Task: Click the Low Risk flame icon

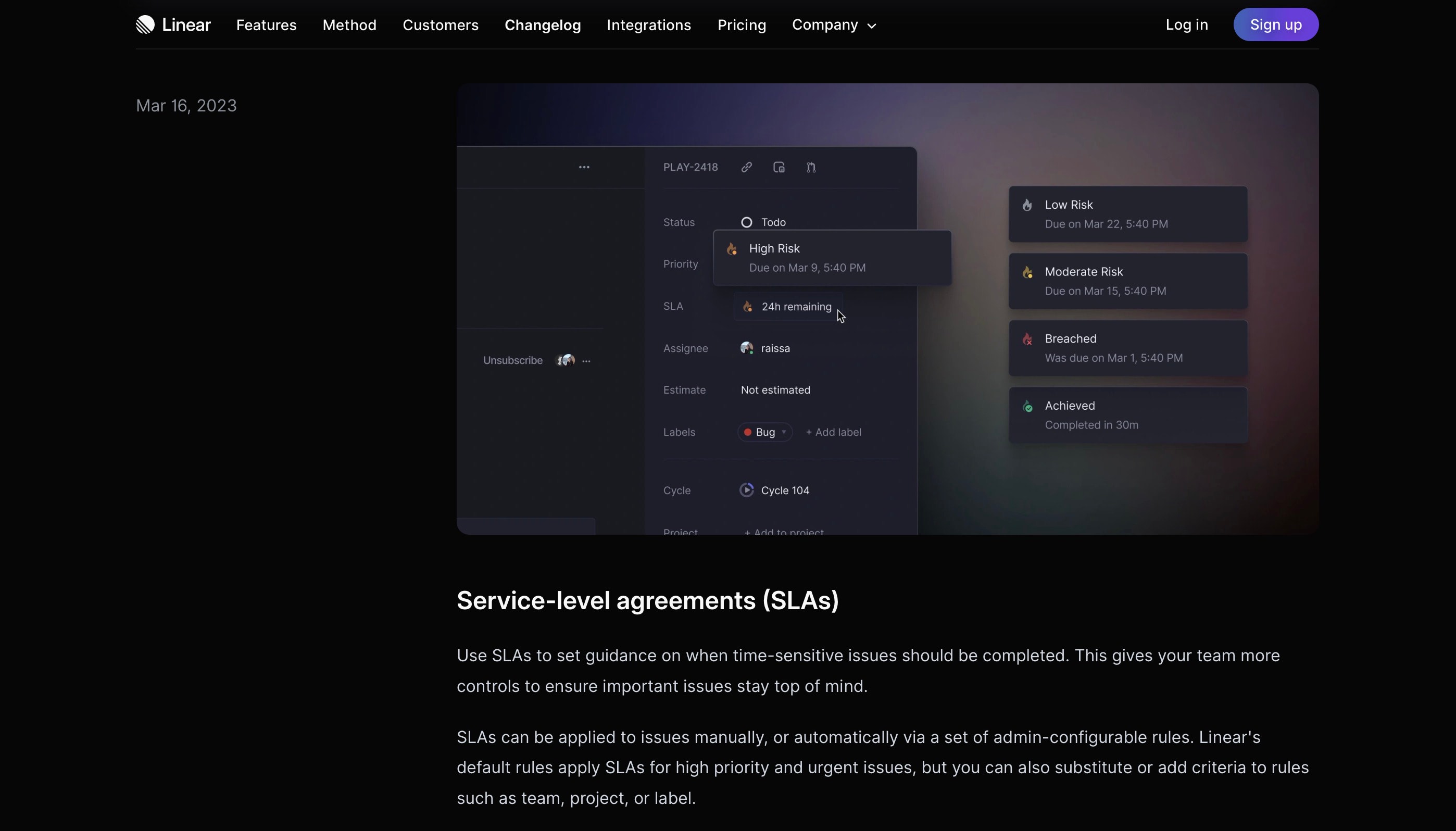Action: [x=1027, y=205]
